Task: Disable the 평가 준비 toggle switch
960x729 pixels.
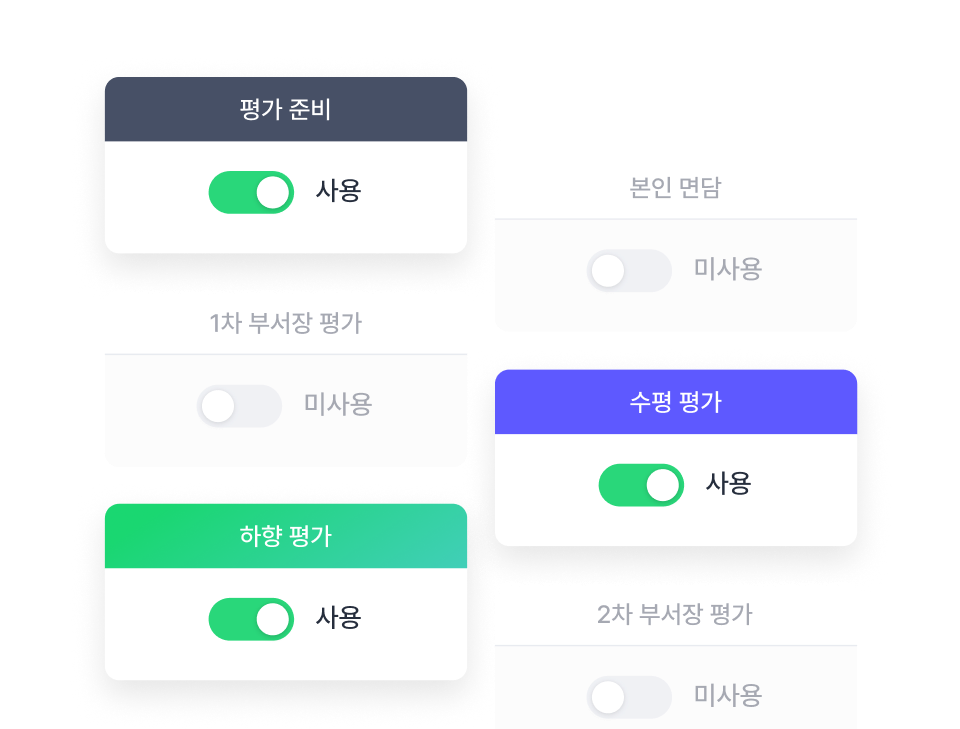Action: pos(251,192)
